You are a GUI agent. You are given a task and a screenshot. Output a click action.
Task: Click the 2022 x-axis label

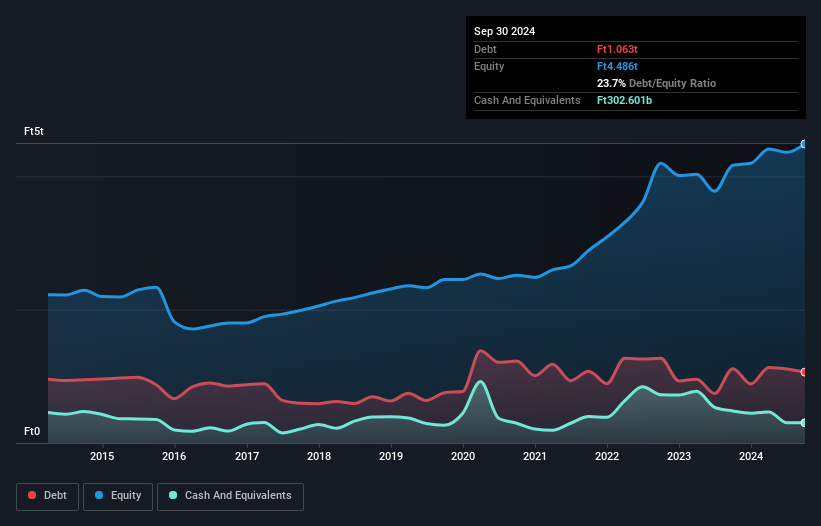tap(607, 456)
